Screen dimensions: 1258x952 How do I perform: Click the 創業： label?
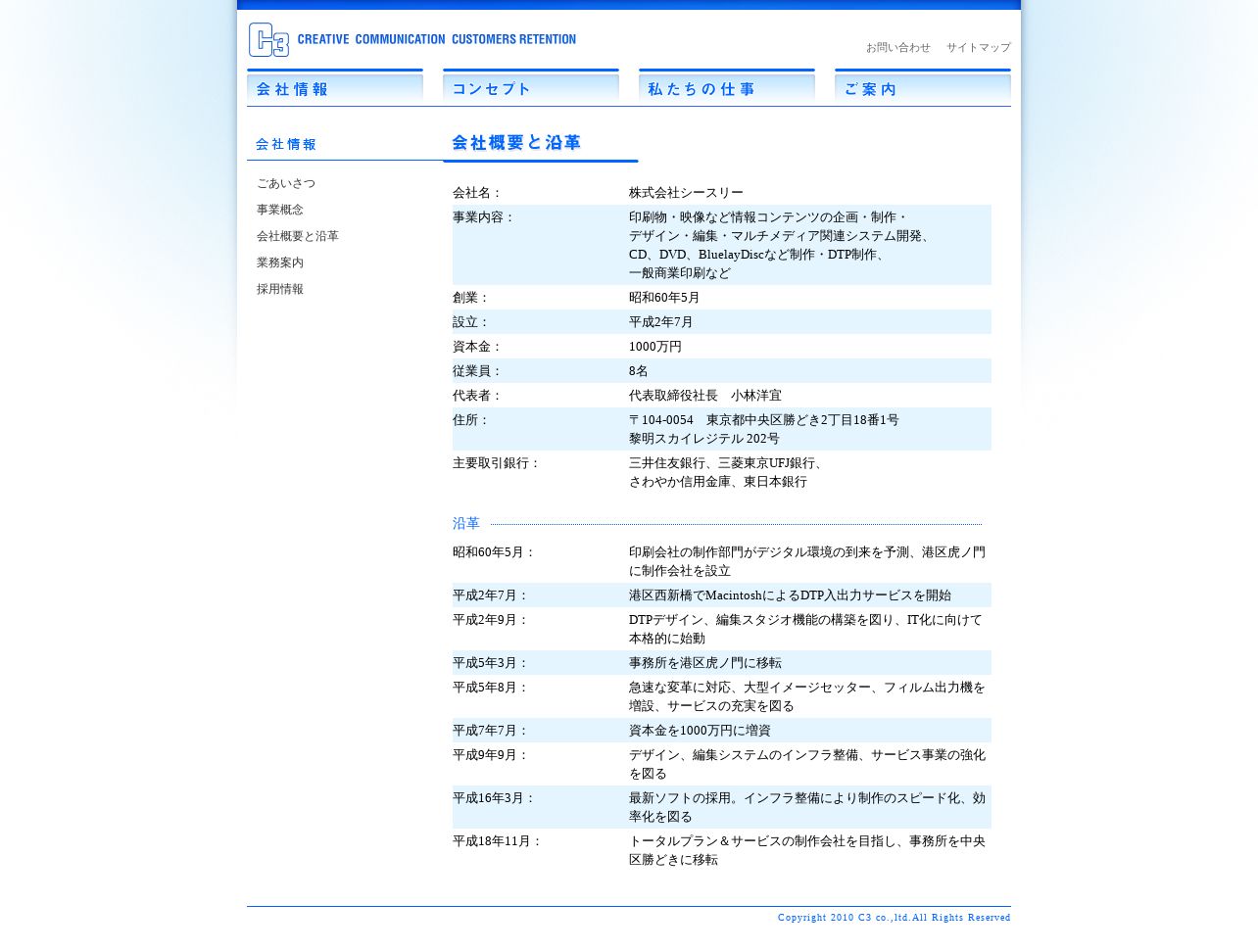pyautogui.click(x=471, y=298)
